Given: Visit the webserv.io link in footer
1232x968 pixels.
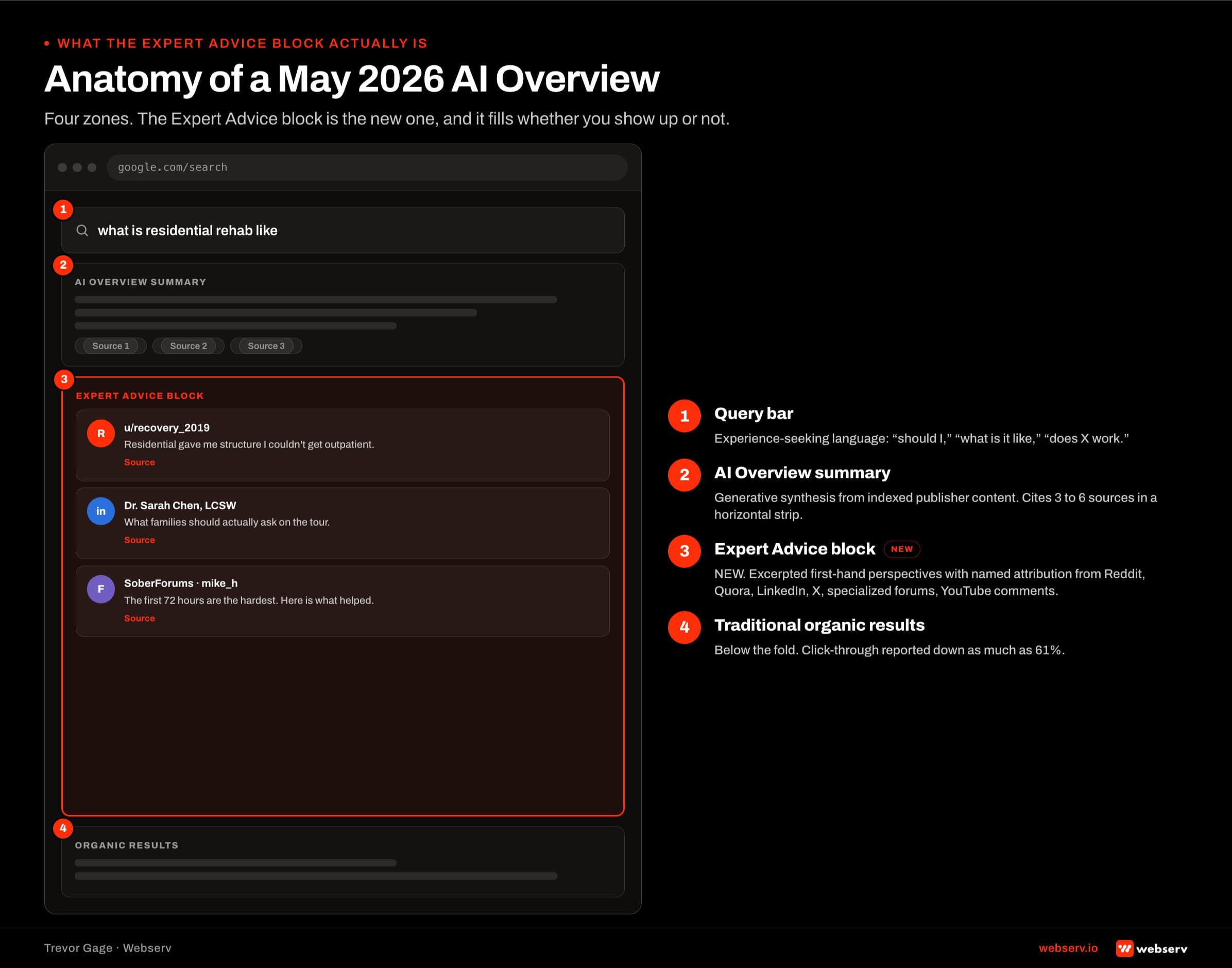Looking at the screenshot, I should coord(1068,948).
